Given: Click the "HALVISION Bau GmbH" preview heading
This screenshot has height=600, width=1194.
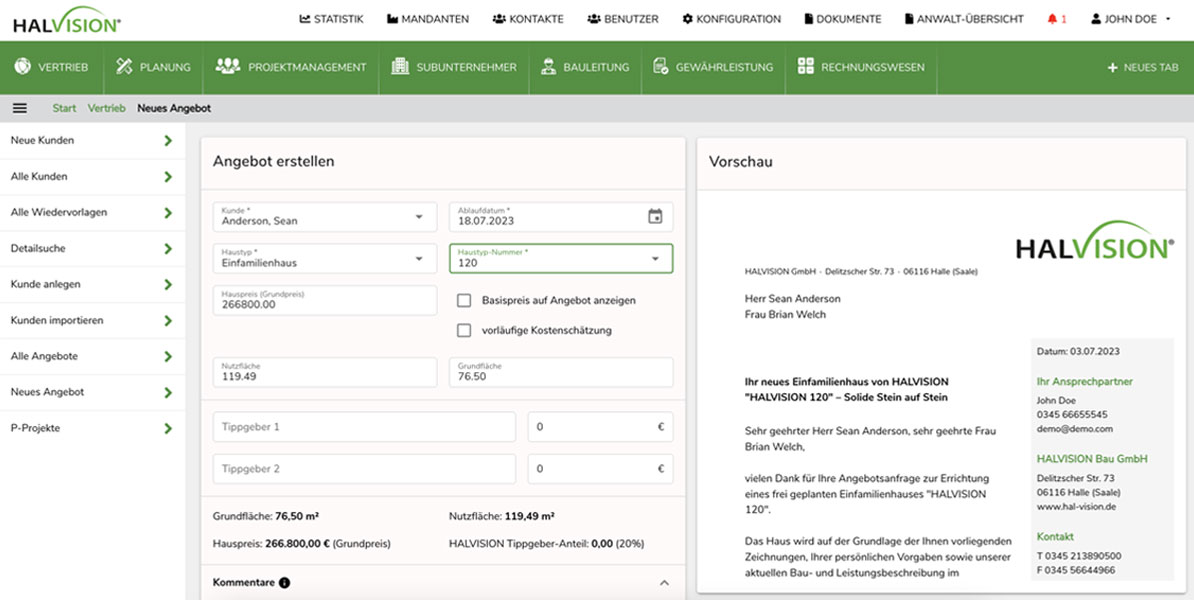Looking at the screenshot, I should click(x=1092, y=459).
